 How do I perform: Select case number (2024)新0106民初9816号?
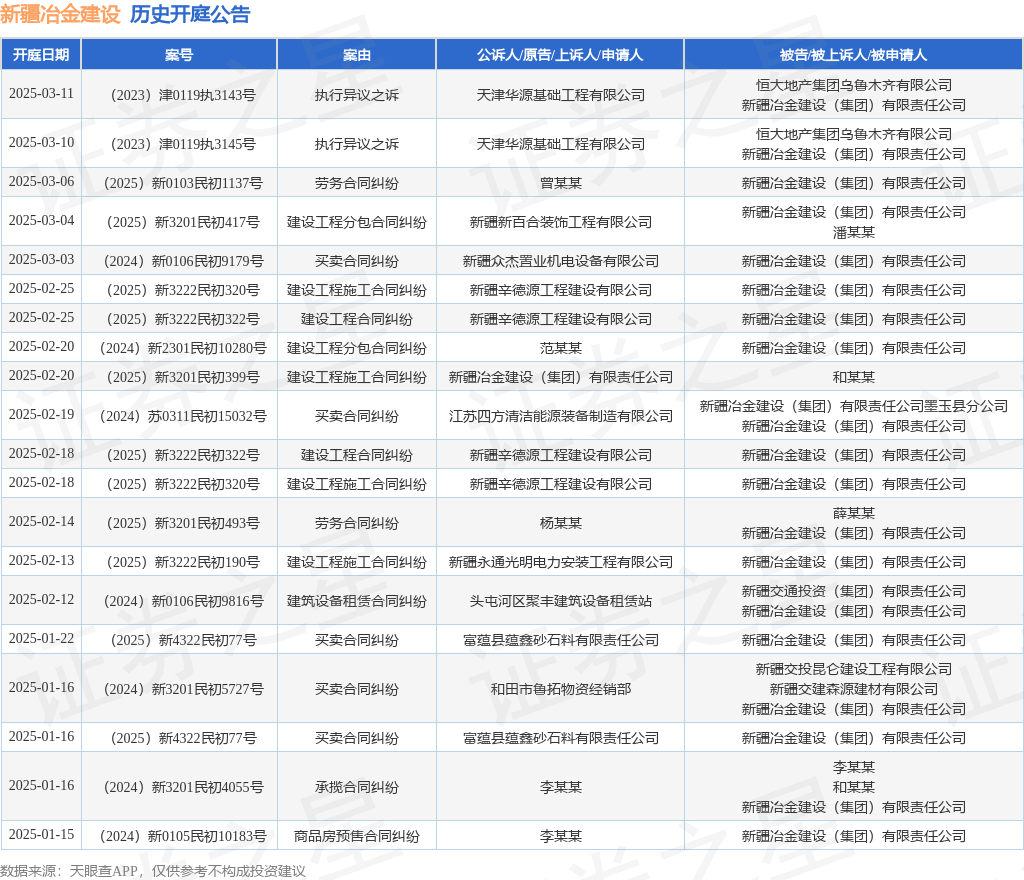point(183,602)
